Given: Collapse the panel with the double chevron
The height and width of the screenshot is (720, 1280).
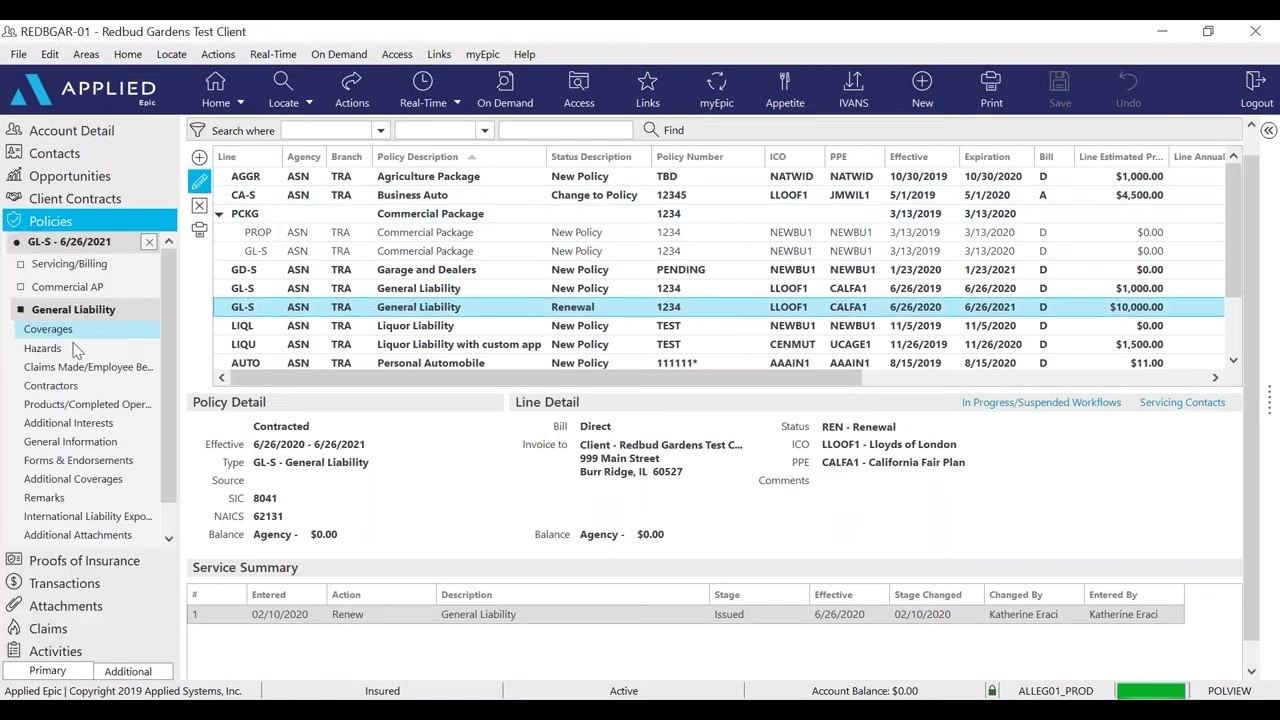Looking at the screenshot, I should pyautogui.click(x=1269, y=131).
